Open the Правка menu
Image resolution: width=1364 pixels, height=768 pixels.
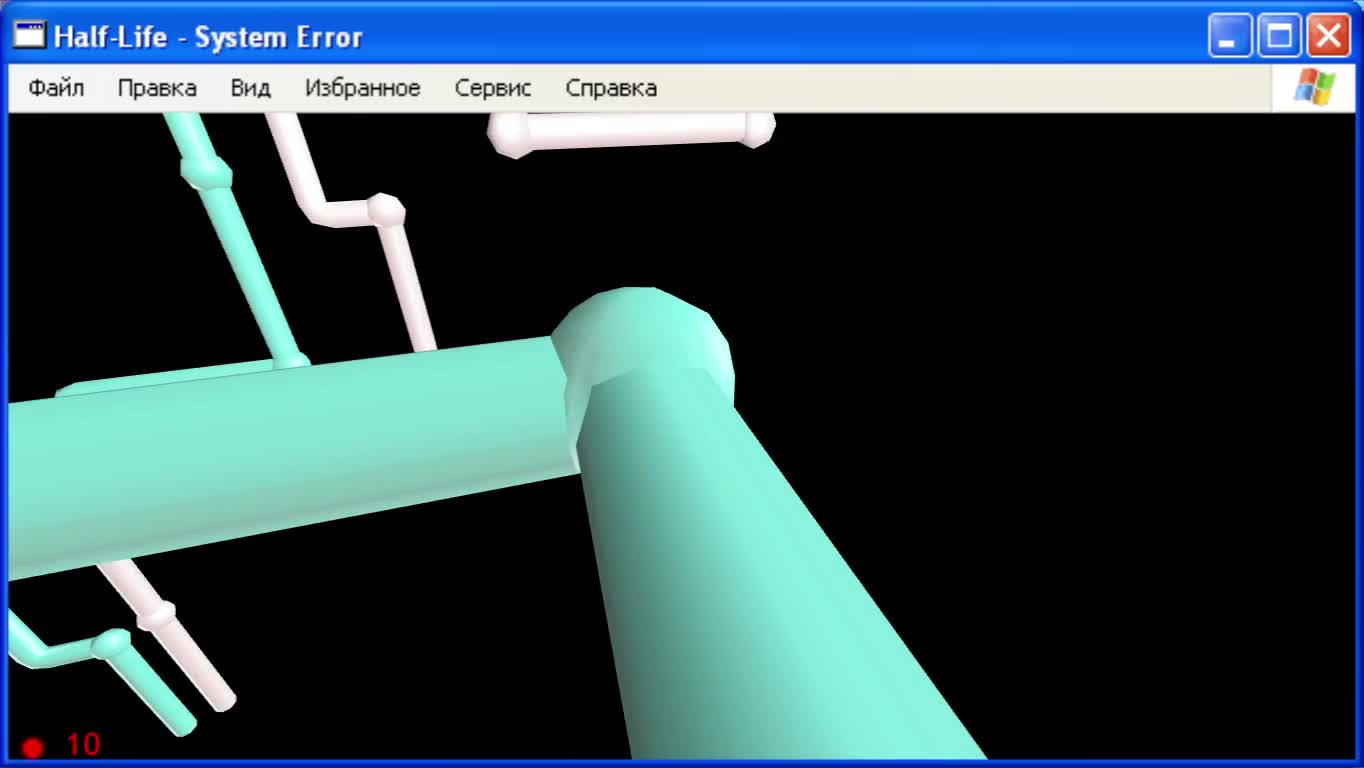[x=158, y=88]
